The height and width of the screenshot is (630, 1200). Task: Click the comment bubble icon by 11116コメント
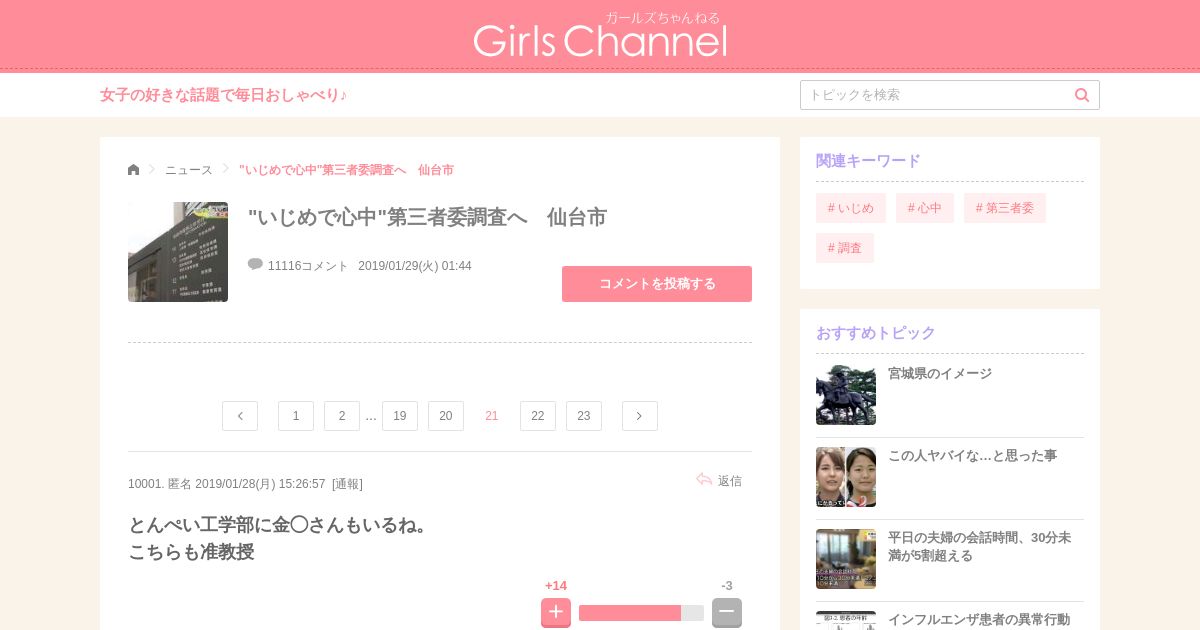(x=255, y=264)
